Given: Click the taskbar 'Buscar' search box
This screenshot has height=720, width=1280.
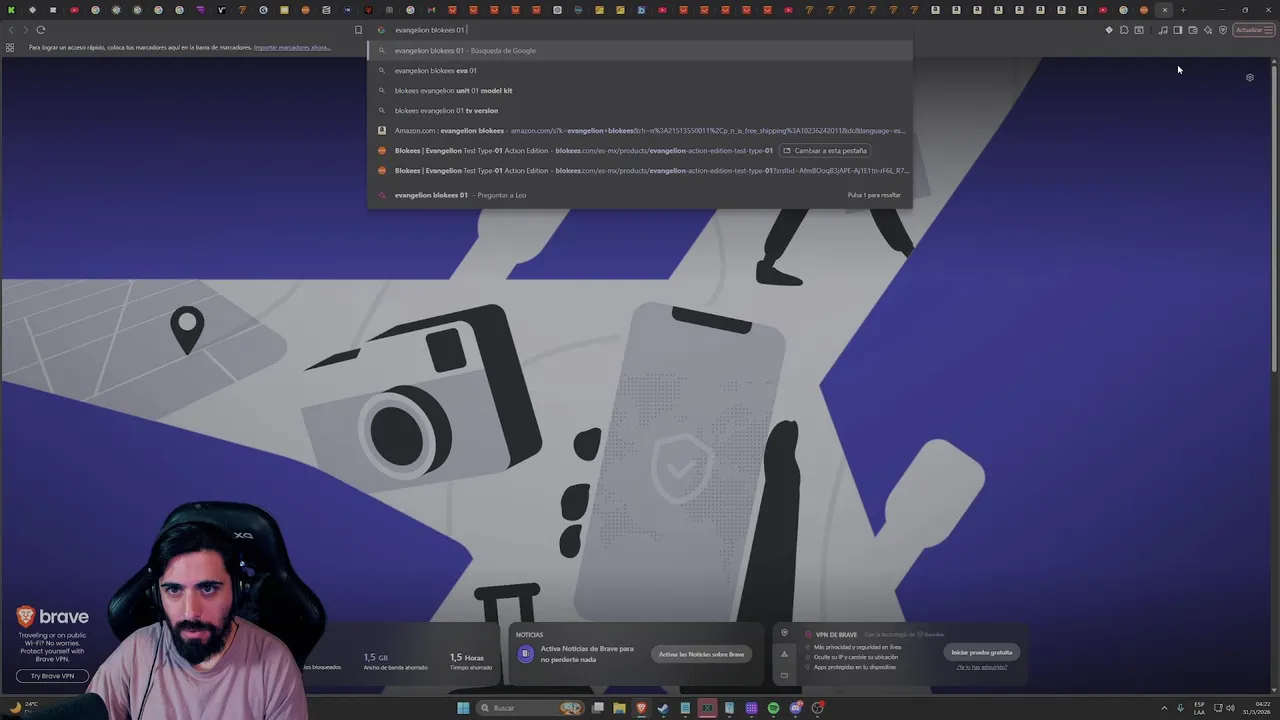Looking at the screenshot, I should 530,708.
